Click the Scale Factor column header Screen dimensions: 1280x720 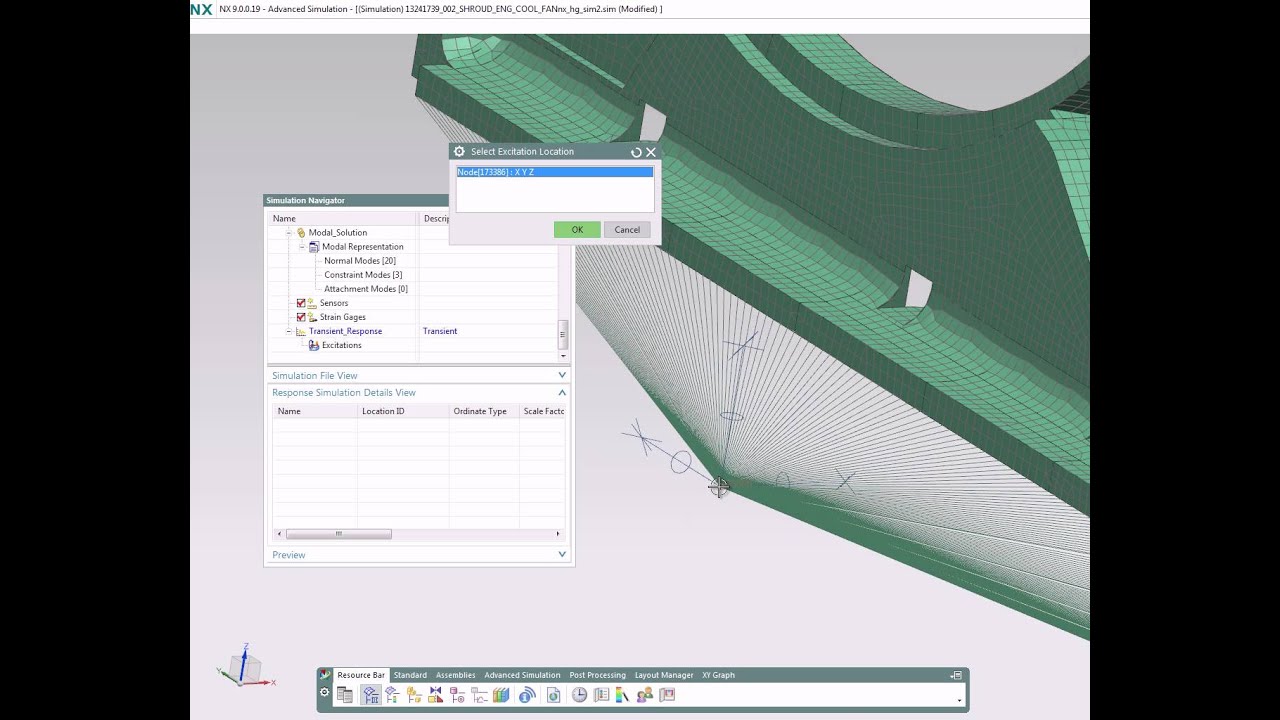tap(543, 411)
